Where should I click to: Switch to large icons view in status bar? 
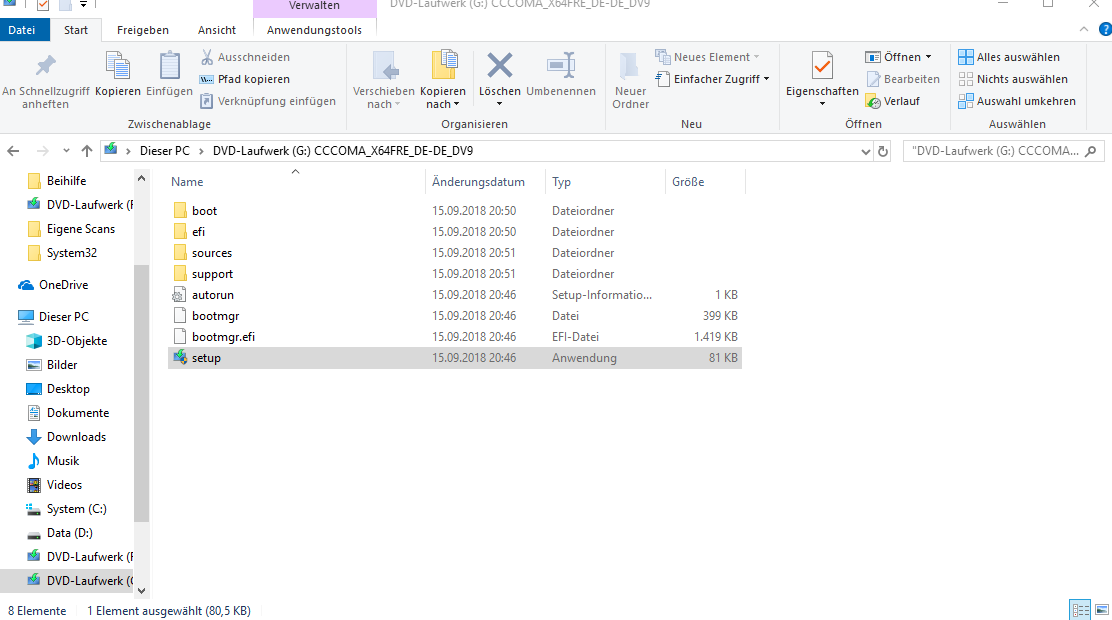[x=1101, y=609]
